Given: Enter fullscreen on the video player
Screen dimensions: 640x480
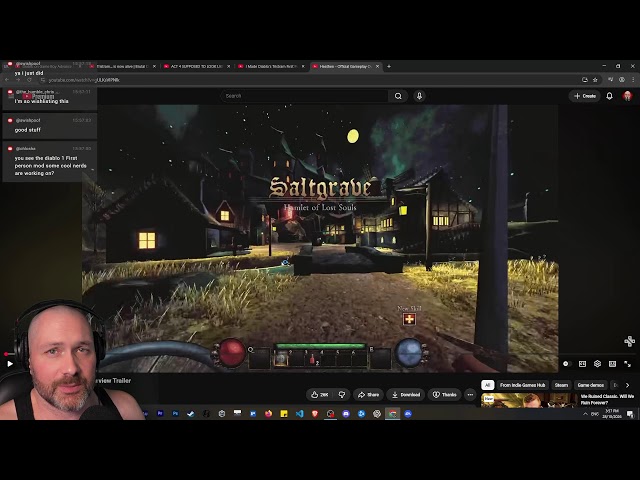Looking at the screenshot, I should pos(628,364).
